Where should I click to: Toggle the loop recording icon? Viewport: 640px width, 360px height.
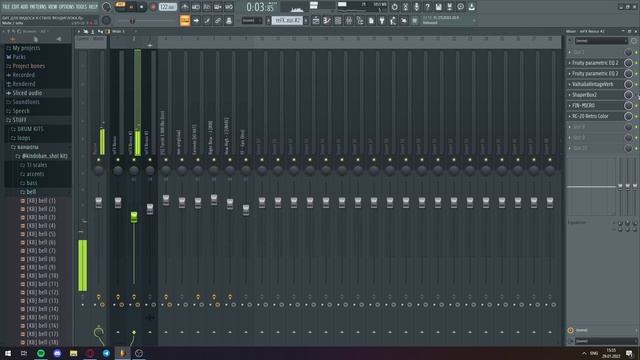[229, 7]
